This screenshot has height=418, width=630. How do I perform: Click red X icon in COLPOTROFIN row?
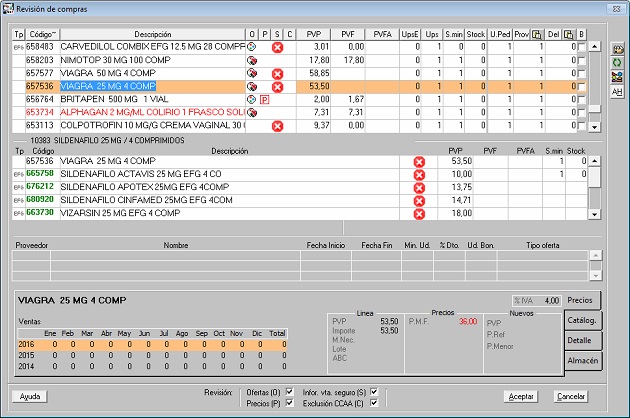(x=277, y=126)
